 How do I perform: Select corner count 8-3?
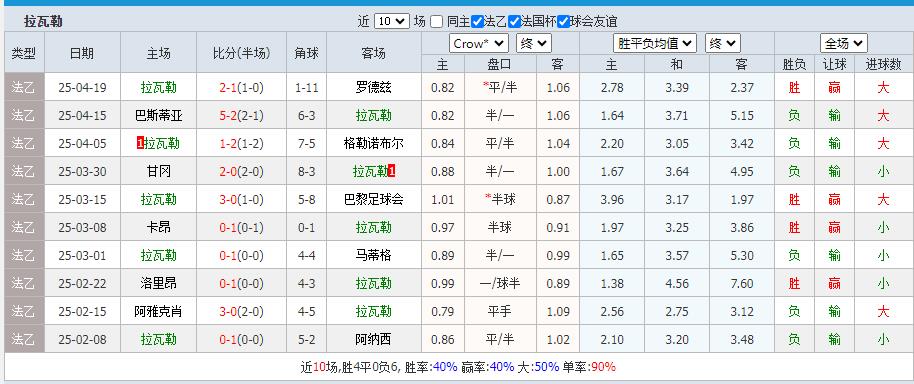[307, 172]
